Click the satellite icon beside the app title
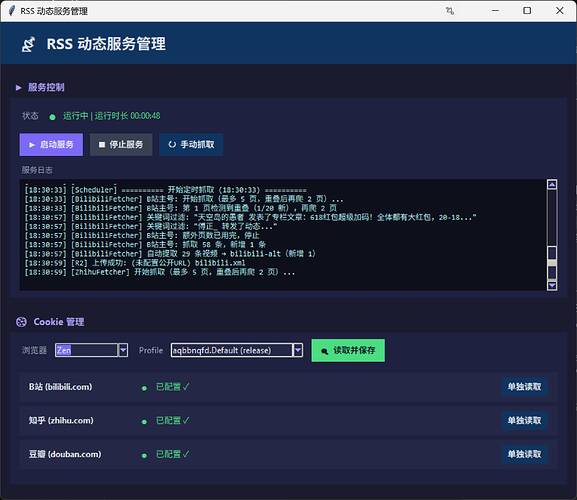 coord(29,45)
